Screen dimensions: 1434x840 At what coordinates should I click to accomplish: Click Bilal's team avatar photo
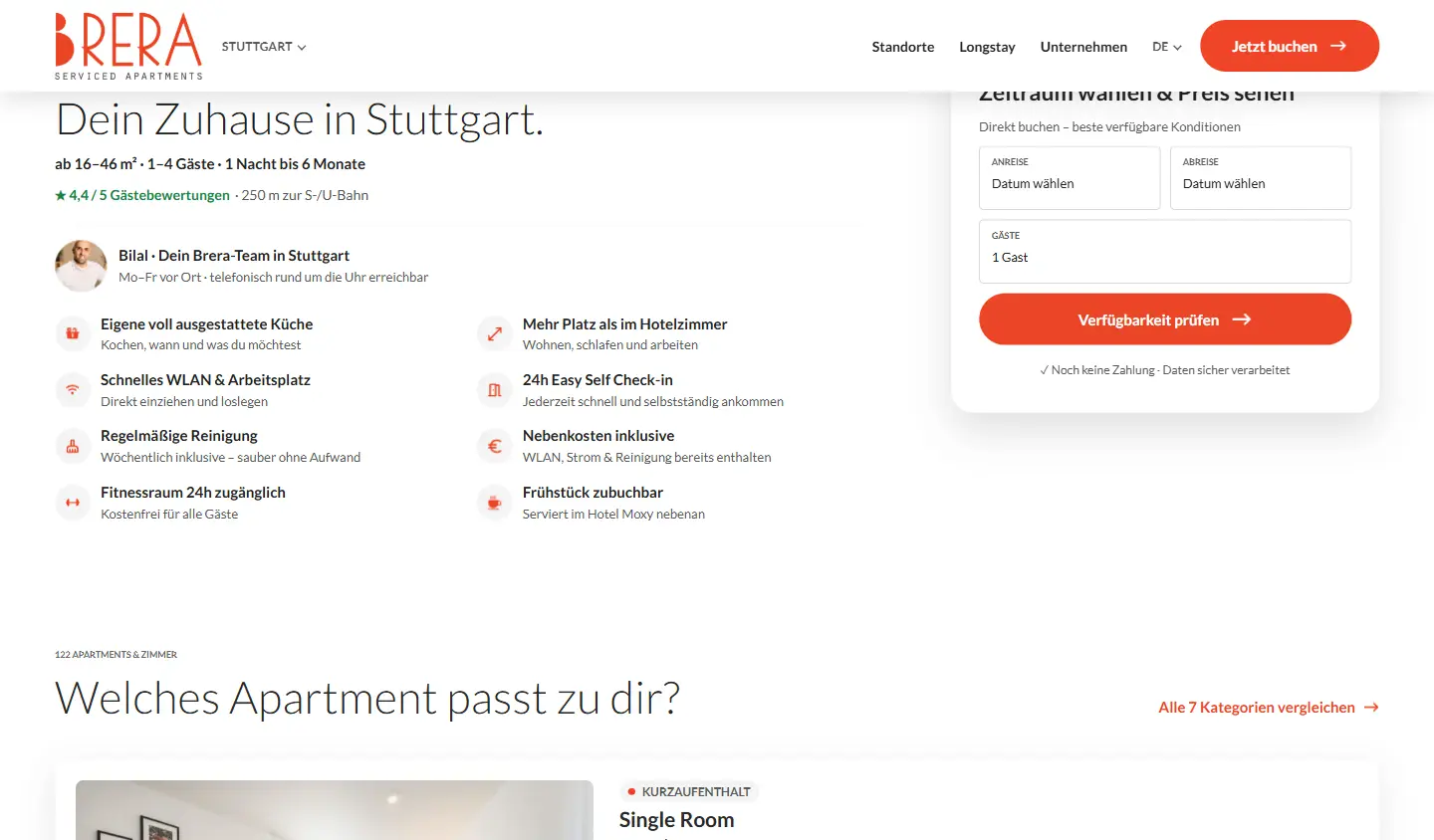click(81, 266)
